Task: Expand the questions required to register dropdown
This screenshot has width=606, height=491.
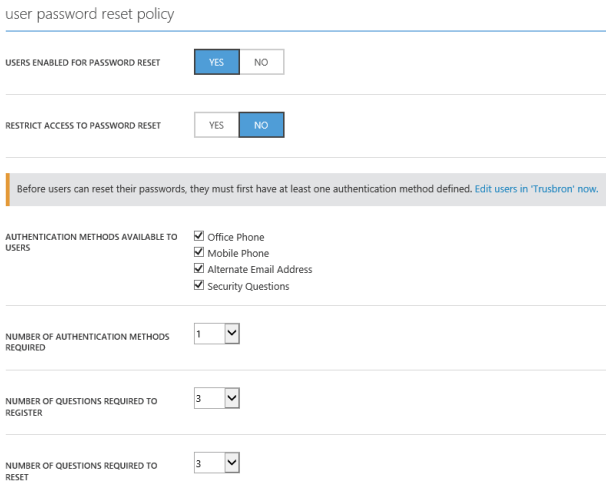Action: 217,399
